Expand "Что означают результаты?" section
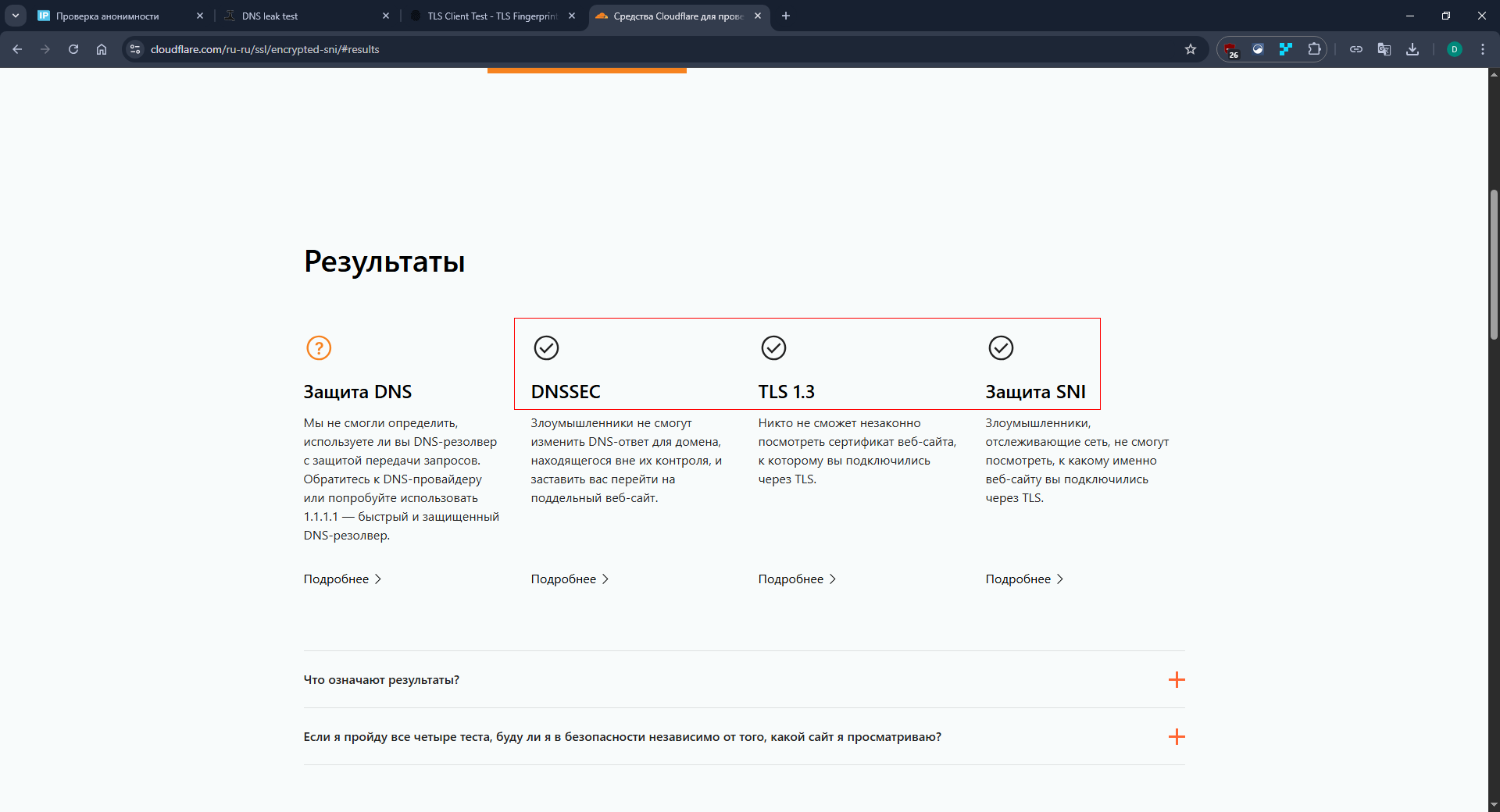 (1176, 679)
